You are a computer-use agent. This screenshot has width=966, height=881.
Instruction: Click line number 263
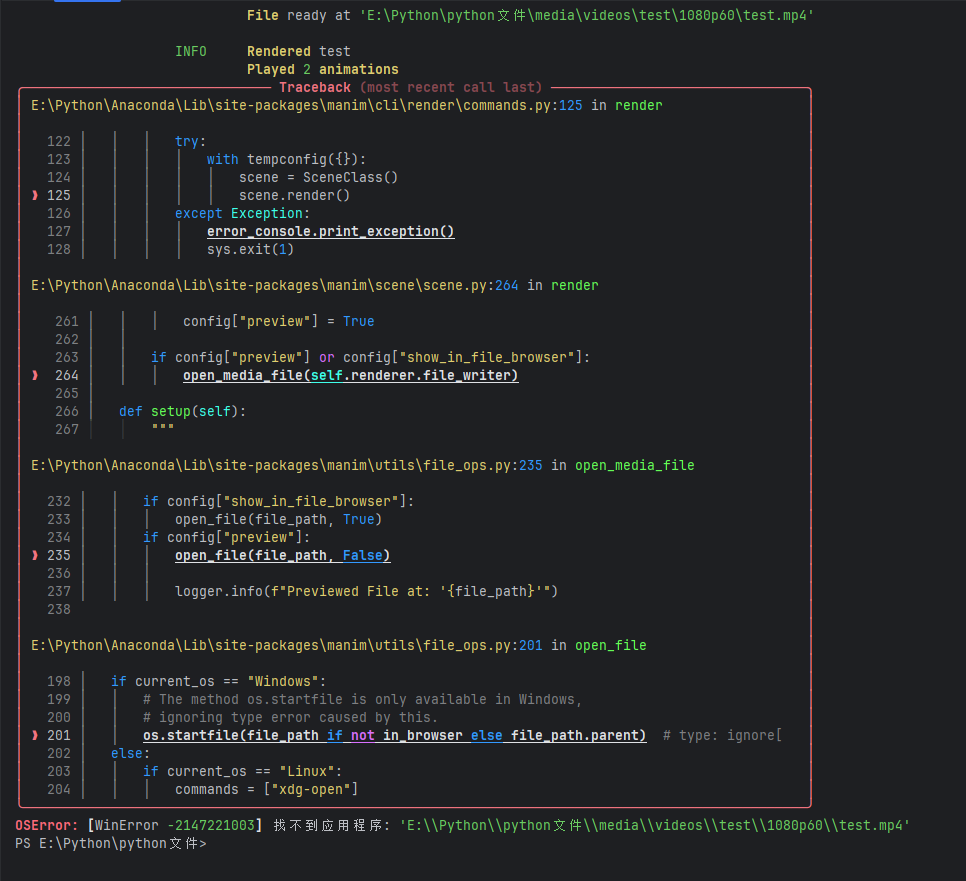[x=67, y=357]
